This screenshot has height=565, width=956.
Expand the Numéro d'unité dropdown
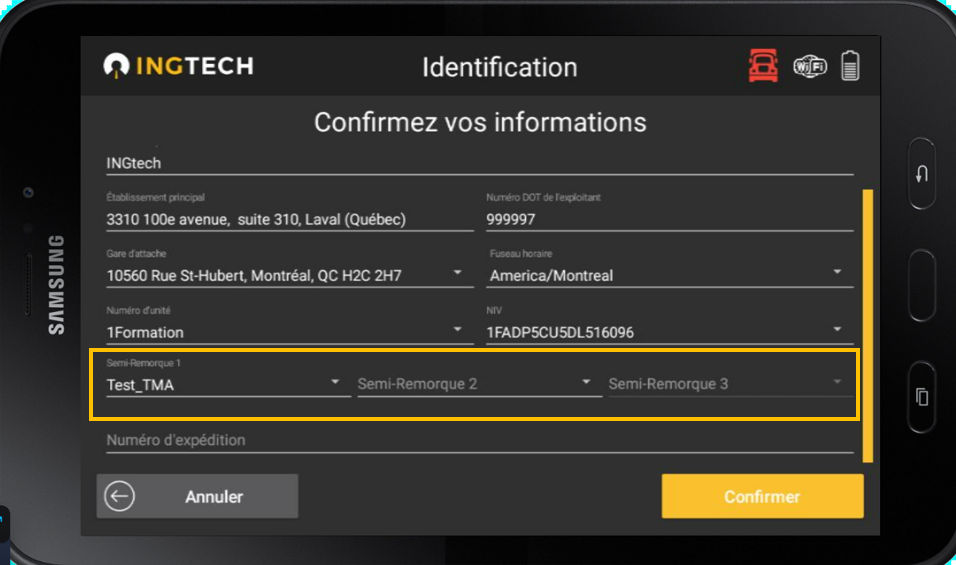[457, 329]
